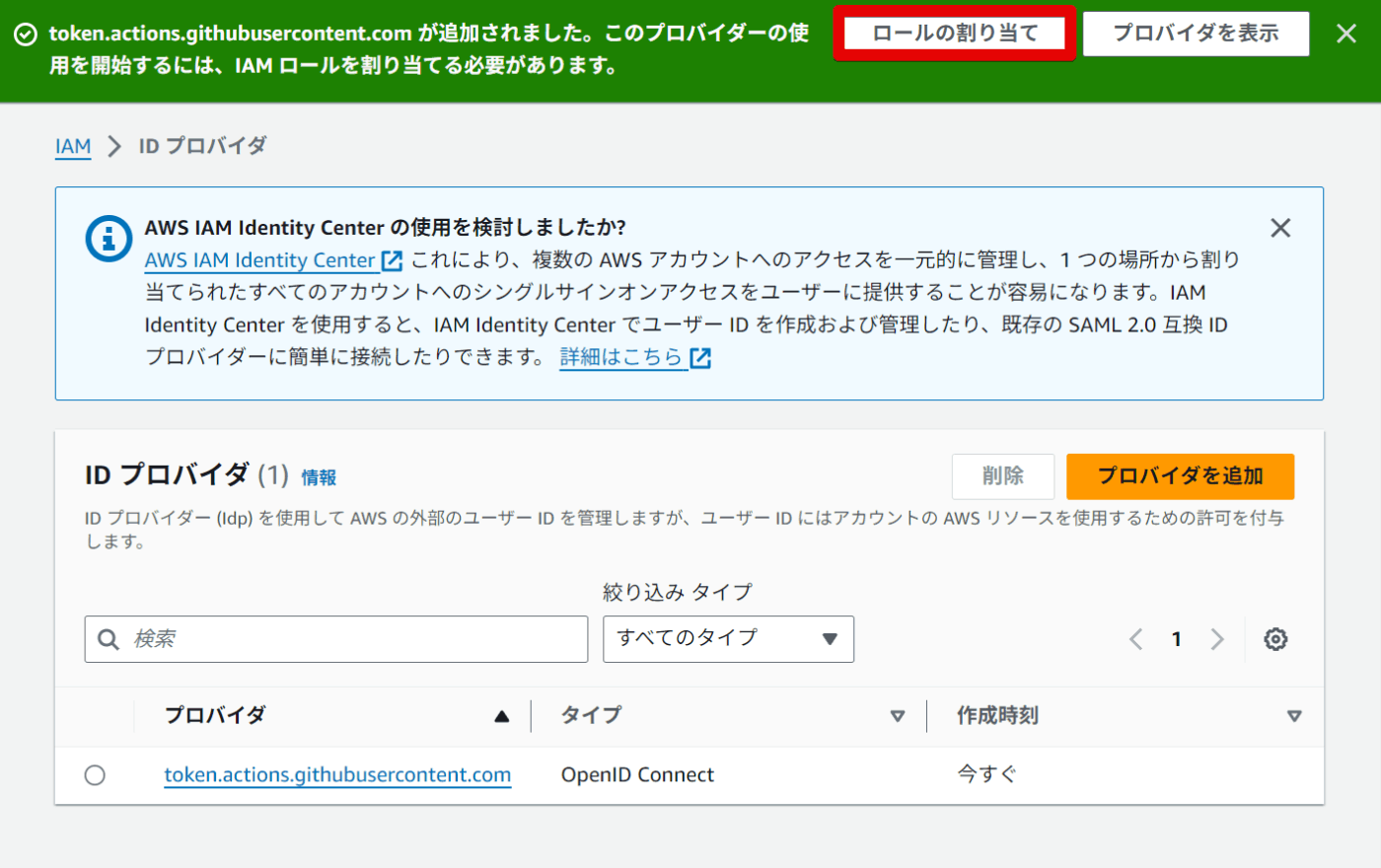Image resolution: width=1381 pixels, height=868 pixels.
Task: Click the 絞り込み タイプ label
Action: 678,592
